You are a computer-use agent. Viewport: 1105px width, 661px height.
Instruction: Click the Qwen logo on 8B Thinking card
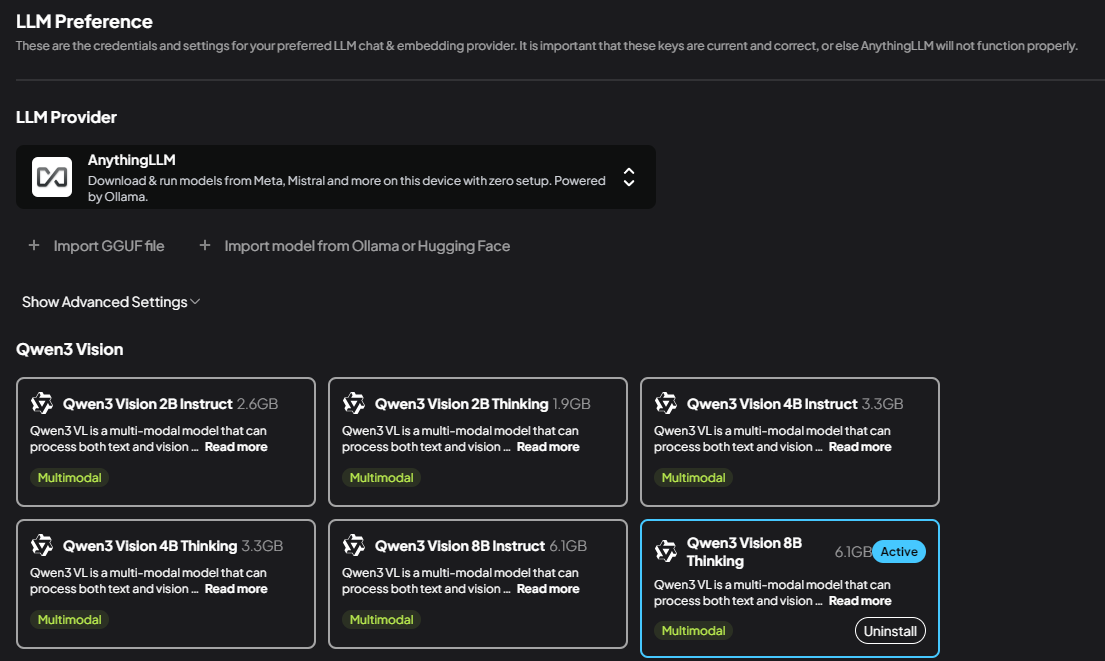point(666,551)
